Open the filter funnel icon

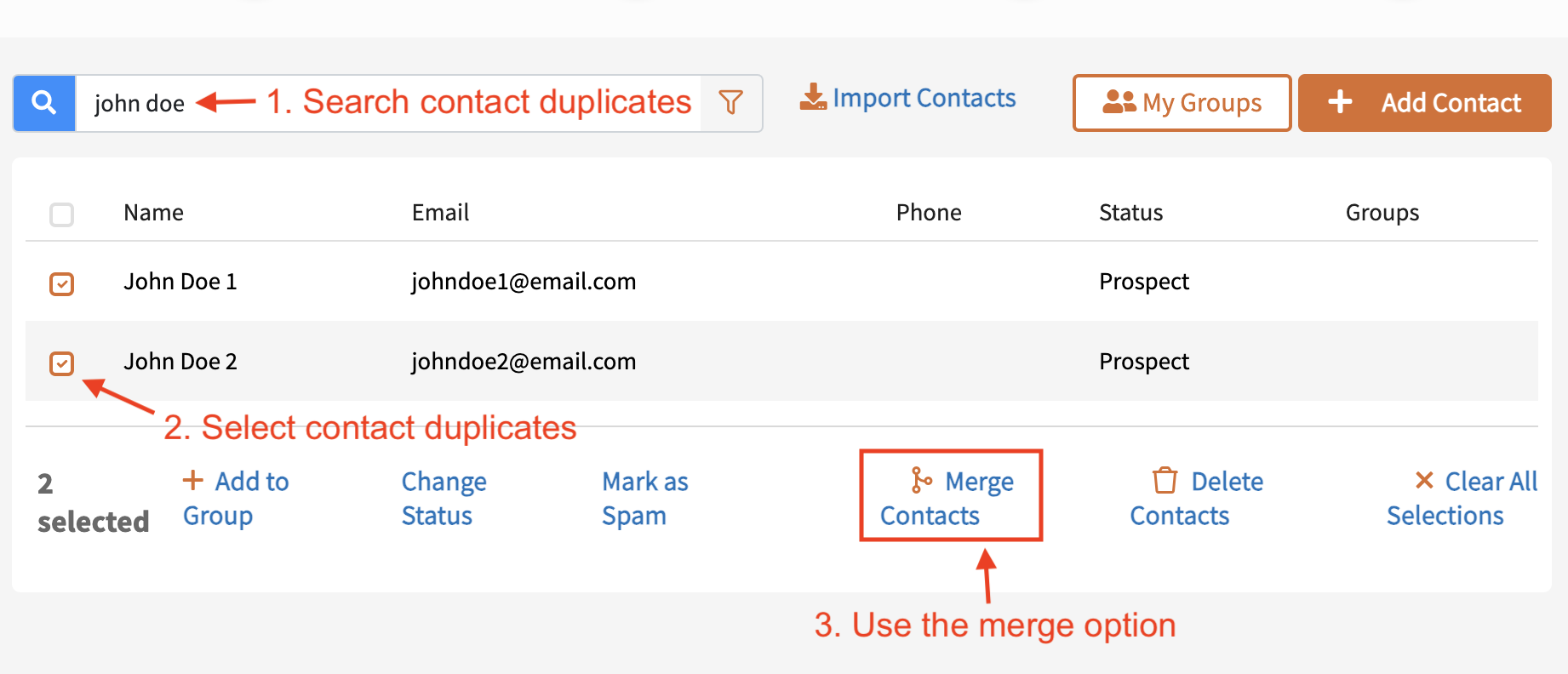point(730,103)
